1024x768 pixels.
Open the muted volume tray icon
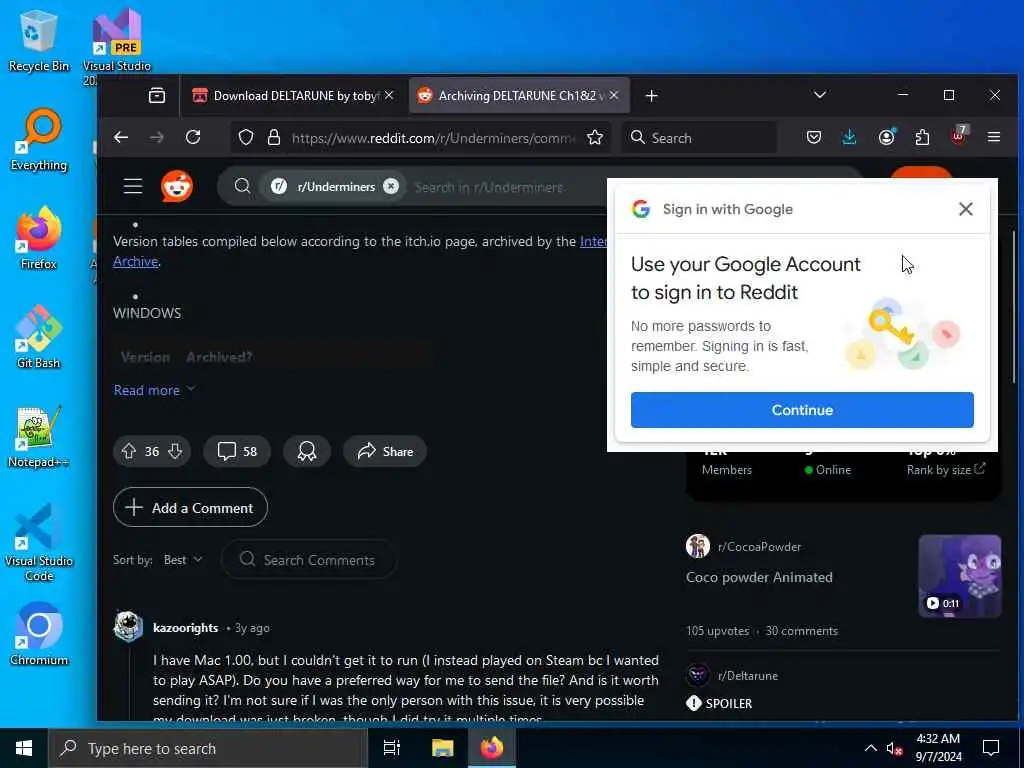(894, 748)
